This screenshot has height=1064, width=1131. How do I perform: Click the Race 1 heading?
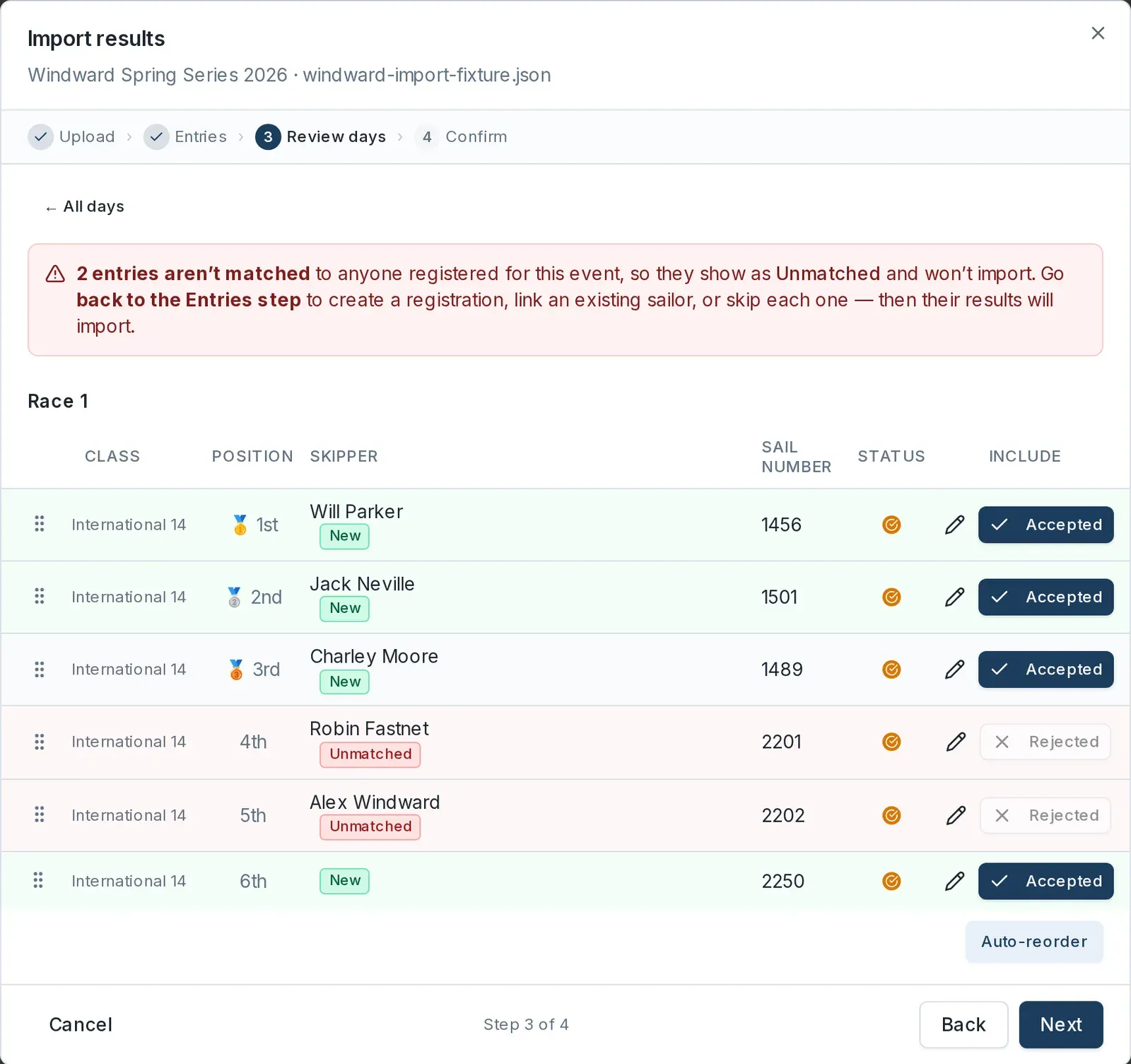point(58,401)
